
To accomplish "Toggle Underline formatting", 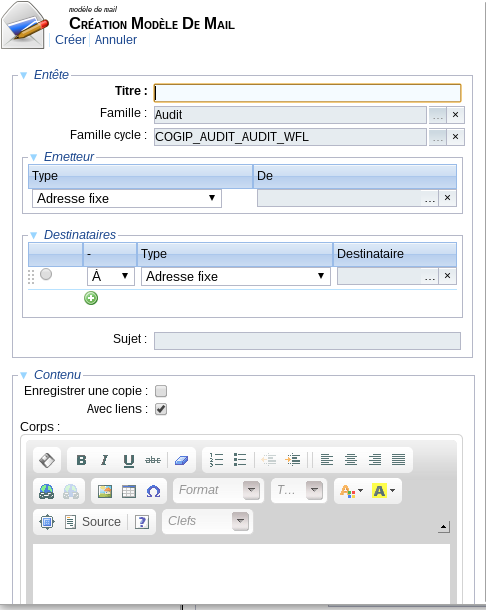I will click(x=128, y=460).
